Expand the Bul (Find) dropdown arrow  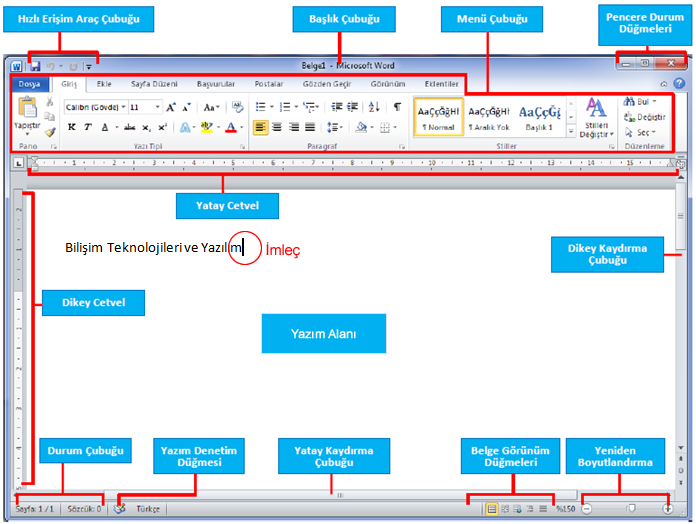655,101
